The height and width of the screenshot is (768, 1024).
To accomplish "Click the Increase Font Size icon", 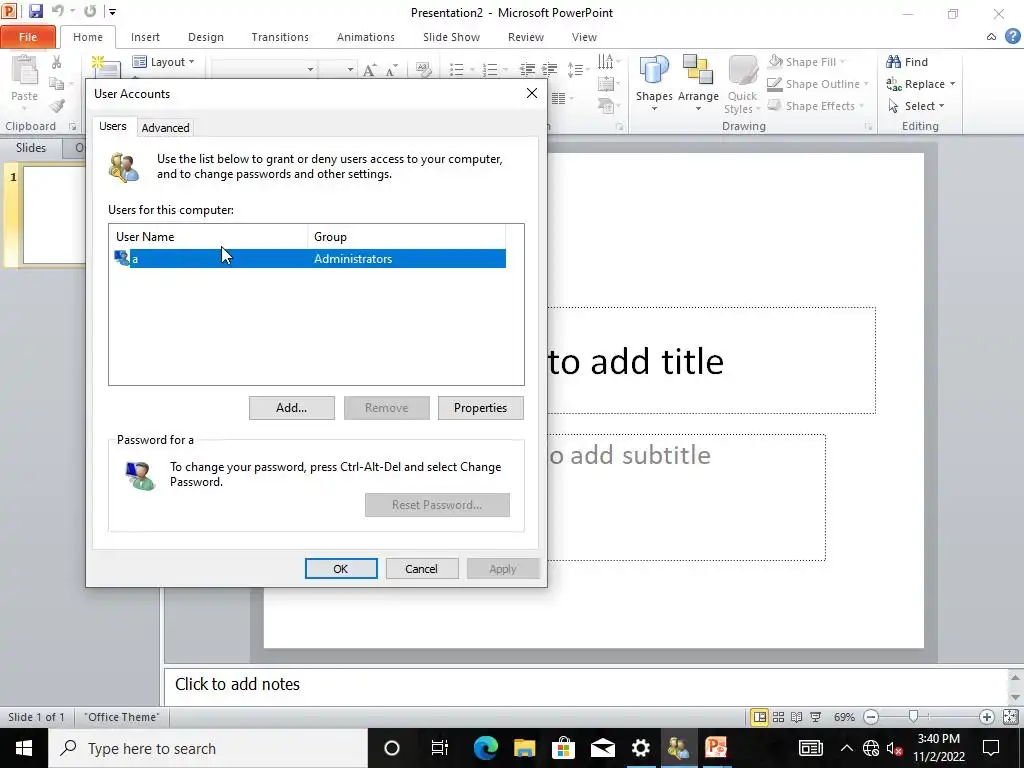I will 370,70.
